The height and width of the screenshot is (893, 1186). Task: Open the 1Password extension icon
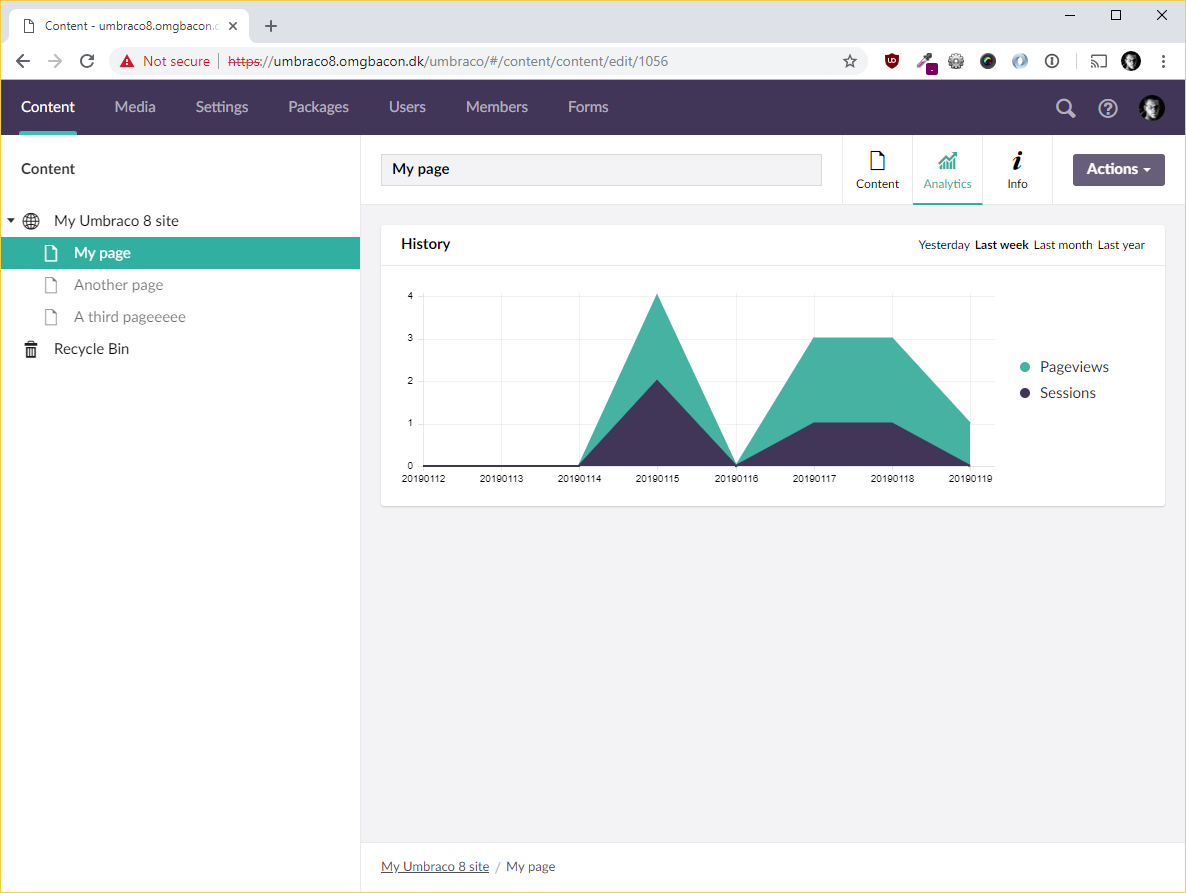pos(1051,61)
